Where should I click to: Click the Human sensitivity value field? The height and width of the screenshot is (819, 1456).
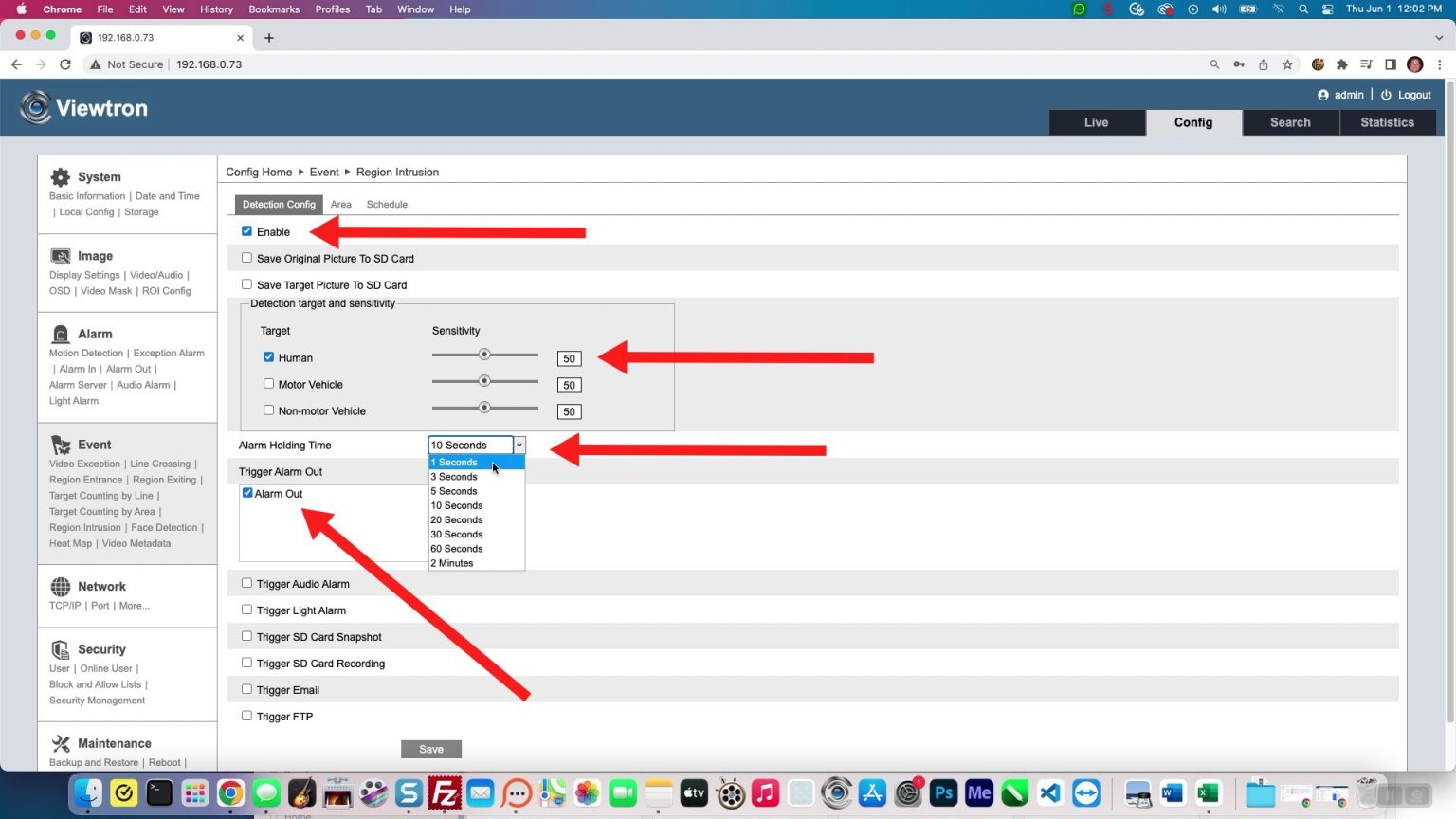point(569,358)
